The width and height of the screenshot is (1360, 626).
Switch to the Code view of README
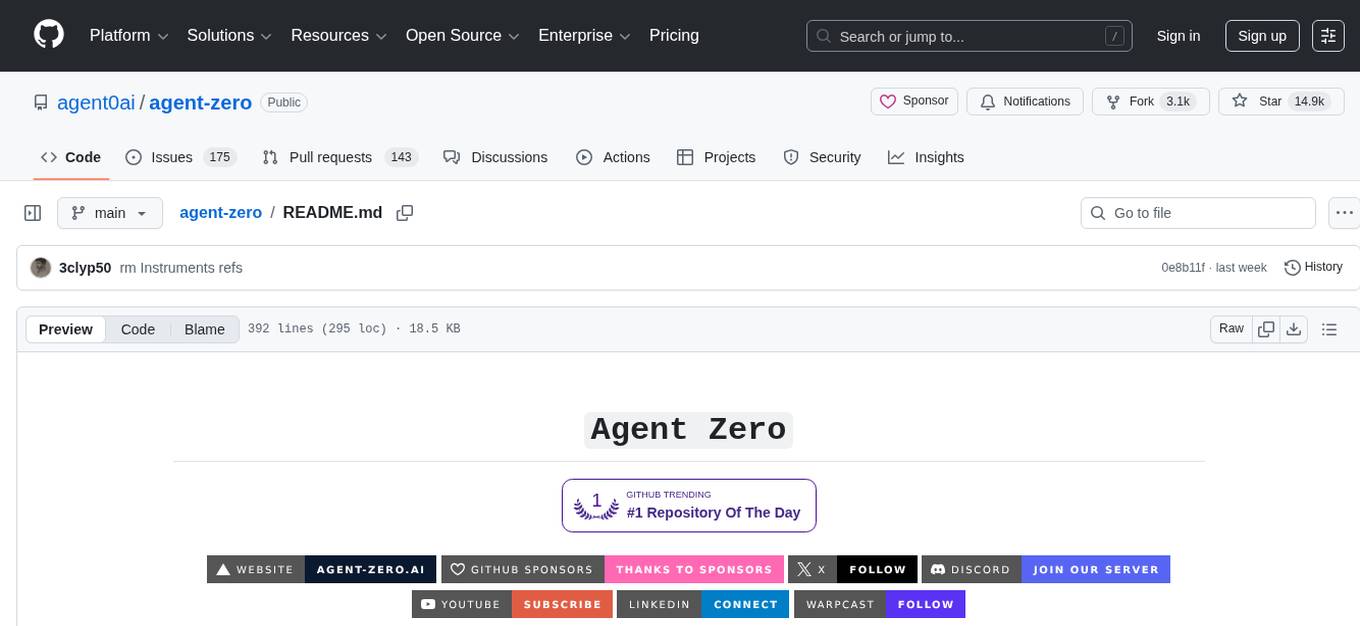point(137,329)
